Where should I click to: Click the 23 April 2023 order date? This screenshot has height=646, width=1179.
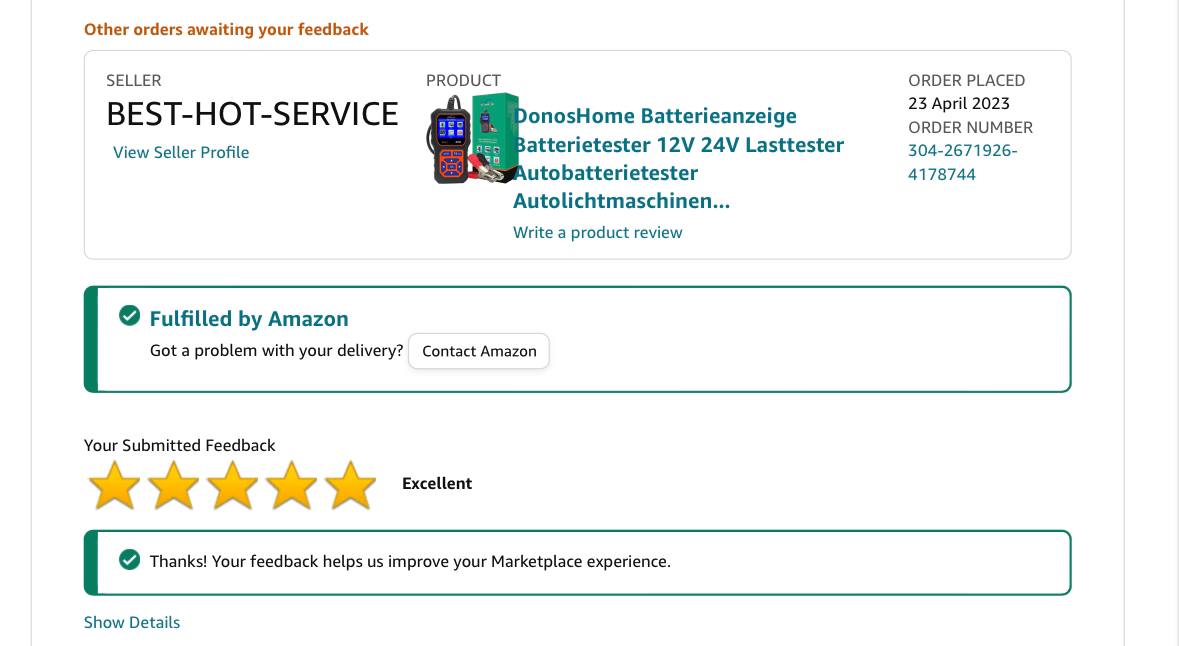coord(959,103)
